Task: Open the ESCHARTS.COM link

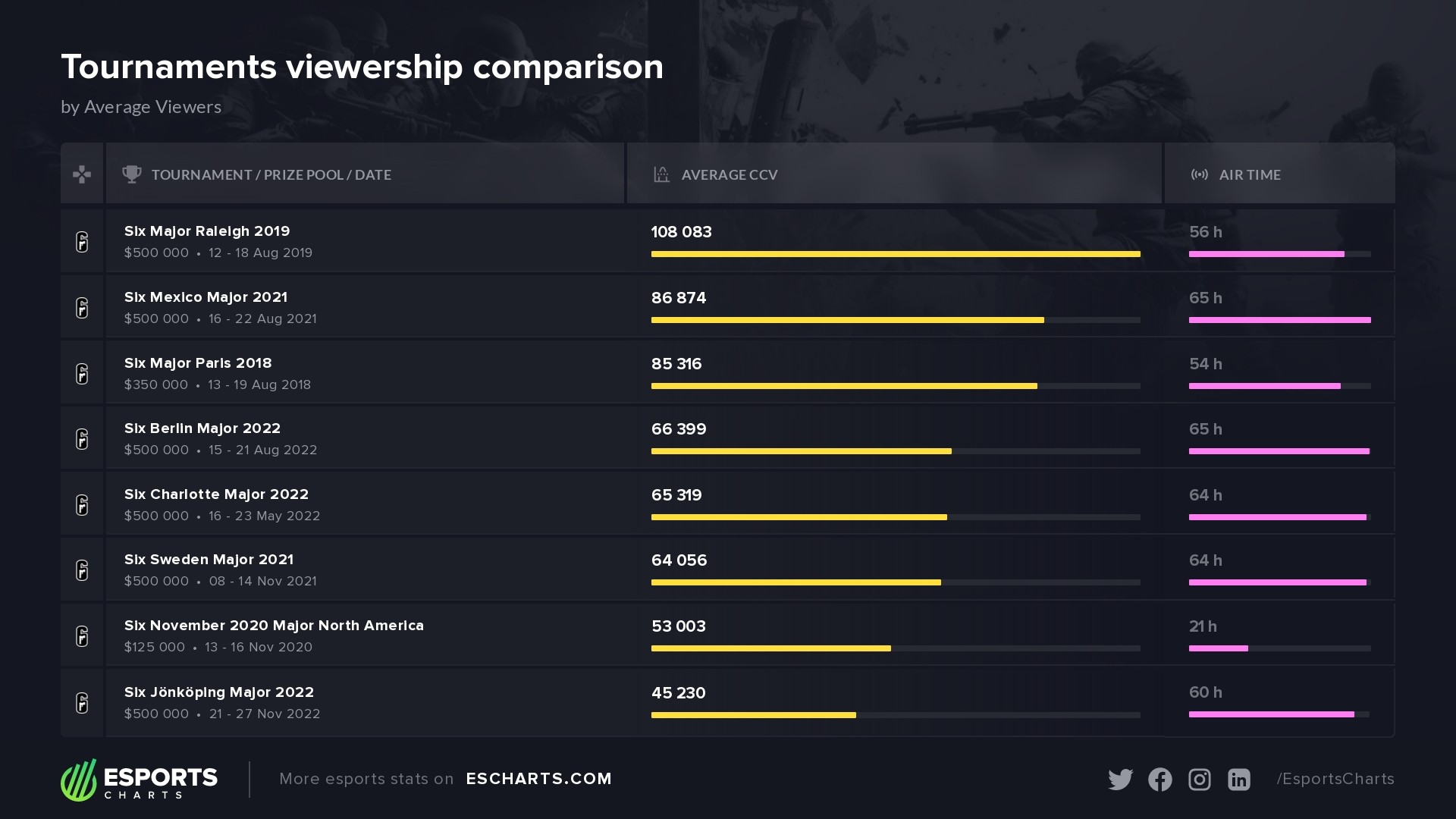Action: click(x=538, y=779)
